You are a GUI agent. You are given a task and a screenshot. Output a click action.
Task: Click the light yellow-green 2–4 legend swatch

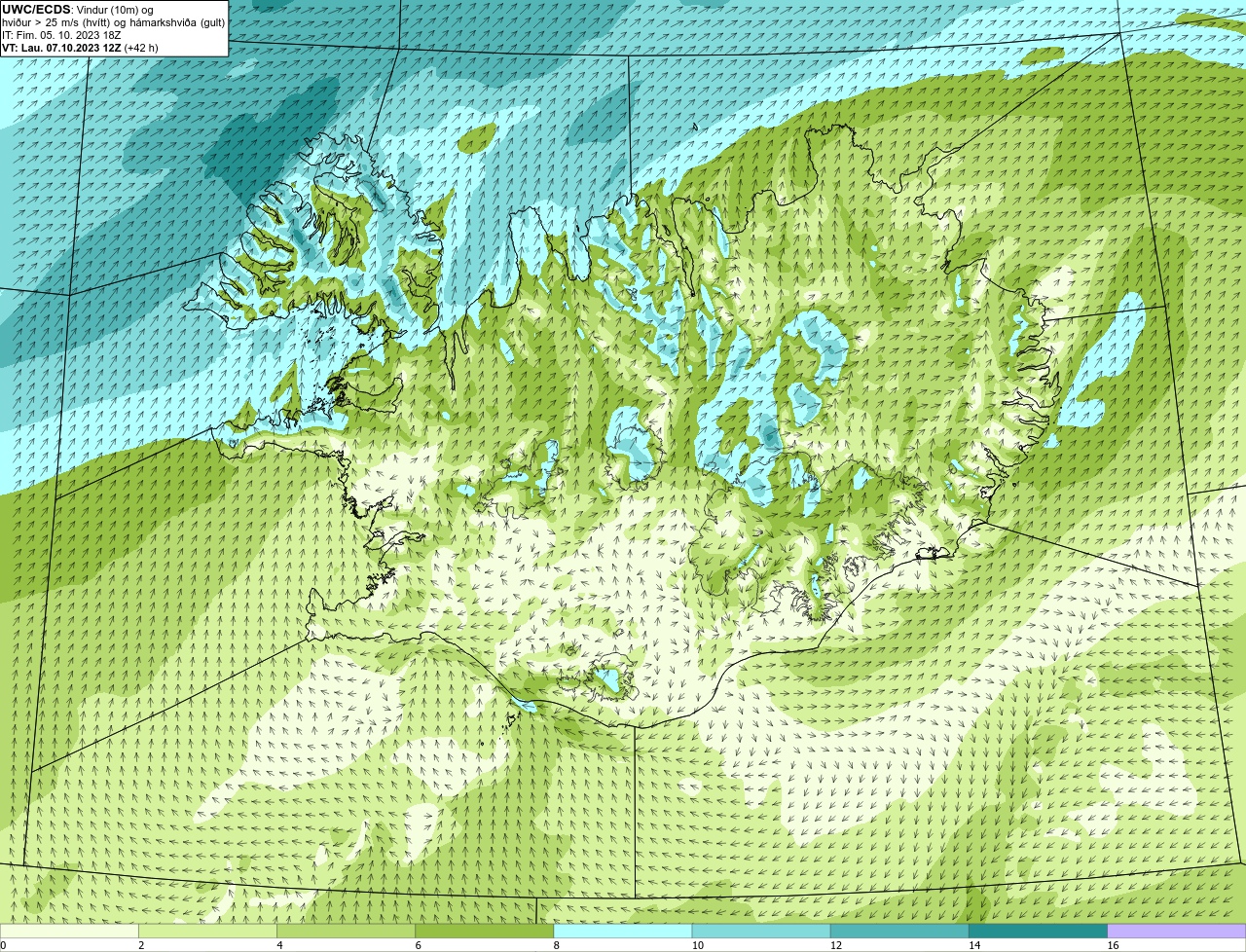pyautogui.click(x=207, y=931)
